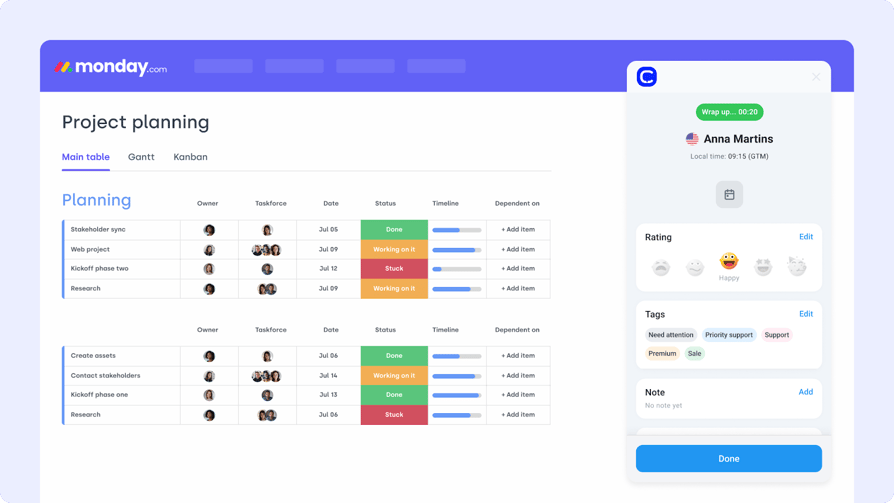Choose the last party-face rating emoji
The height and width of the screenshot is (503, 894).
797,266
